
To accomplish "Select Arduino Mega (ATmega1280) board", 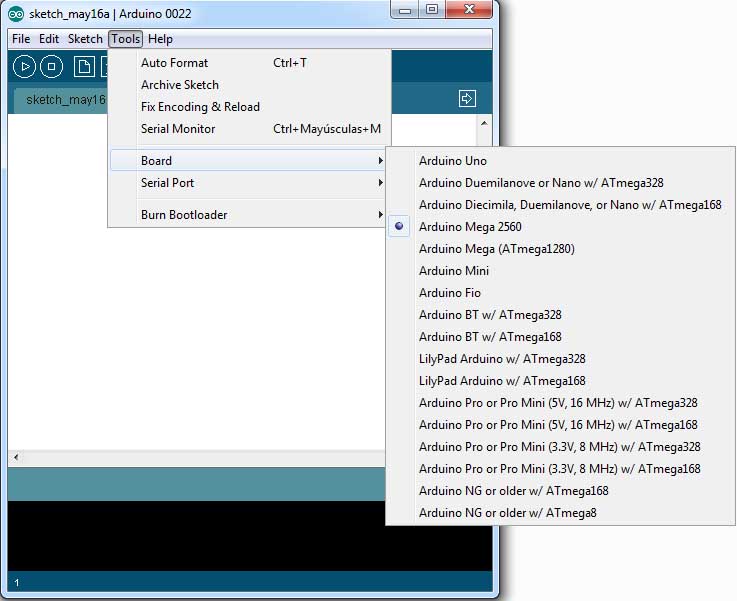I will coord(561,249).
